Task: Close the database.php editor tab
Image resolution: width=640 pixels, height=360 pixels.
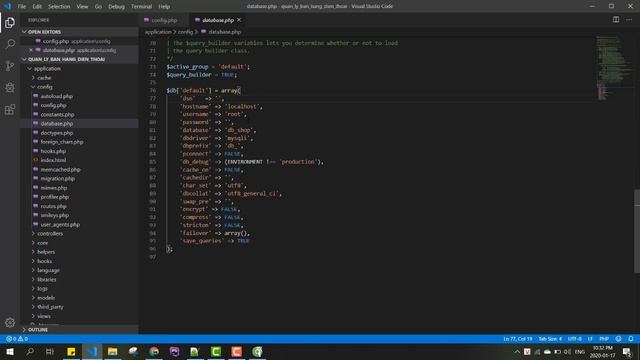Action: click(239, 20)
